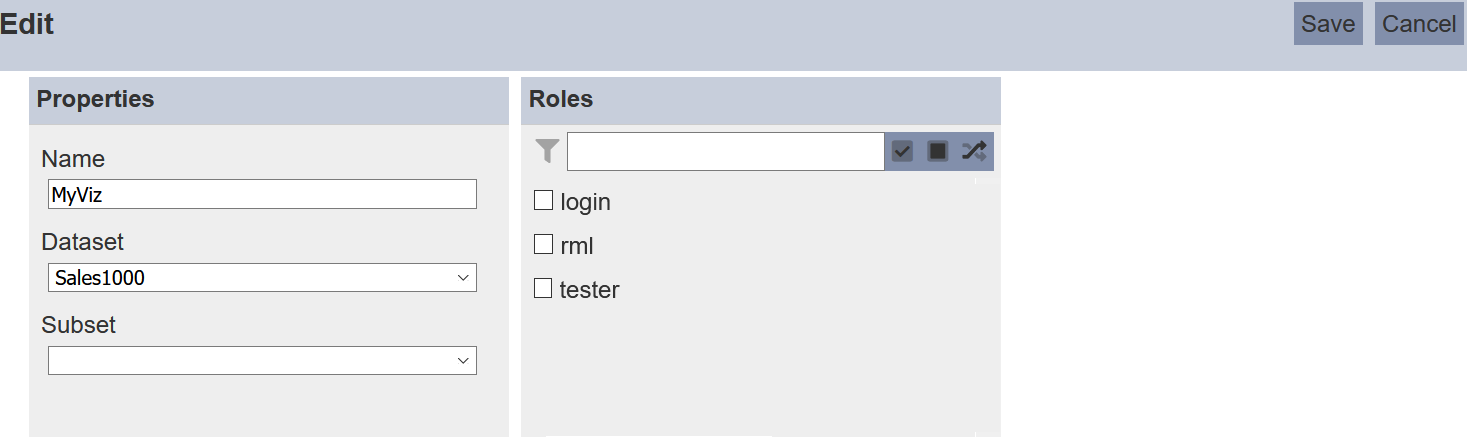1467x441 pixels.
Task: Focus the Name field containing MyViz
Action: coord(262,195)
